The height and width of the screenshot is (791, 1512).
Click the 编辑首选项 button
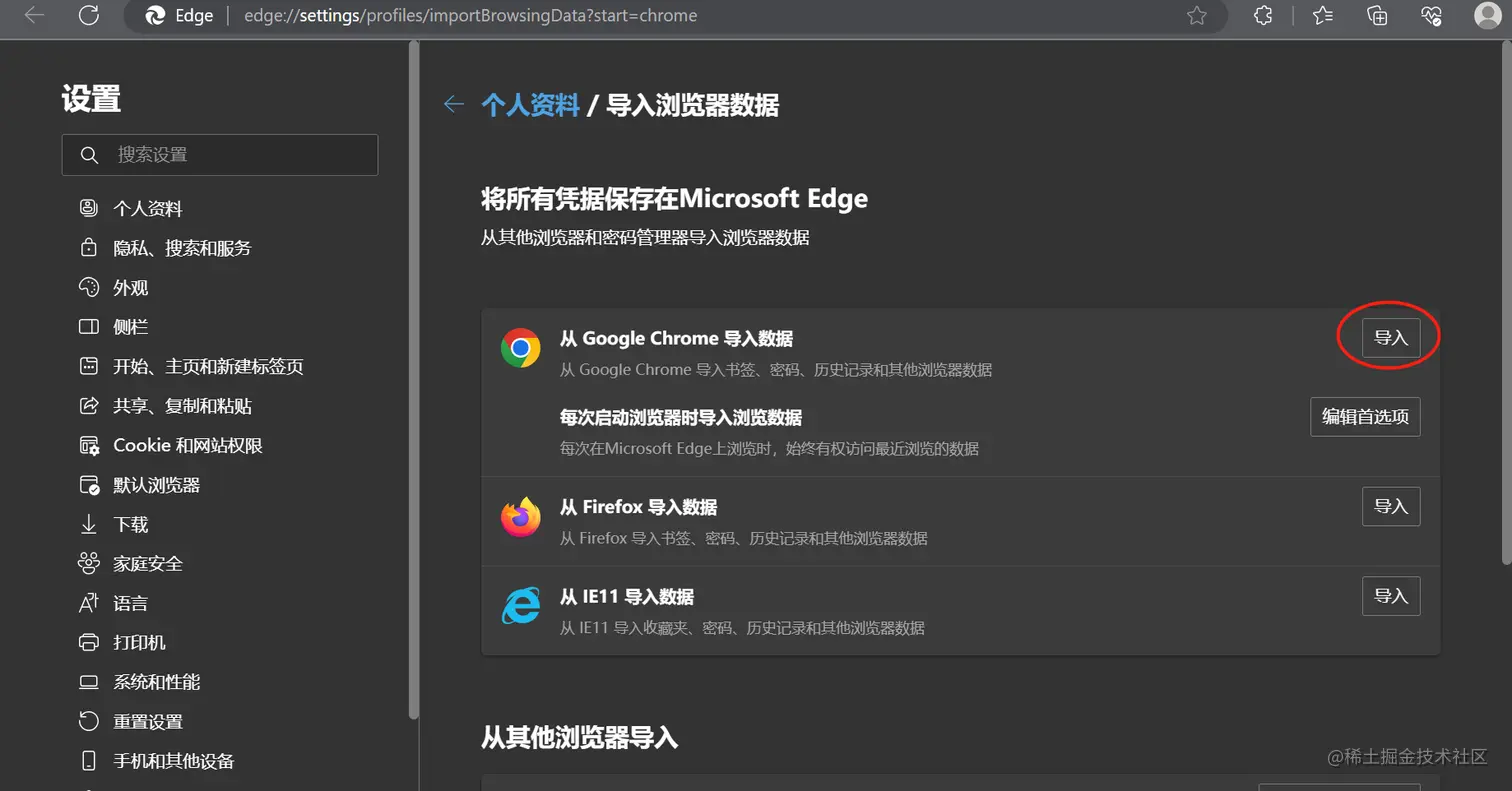[1365, 417]
